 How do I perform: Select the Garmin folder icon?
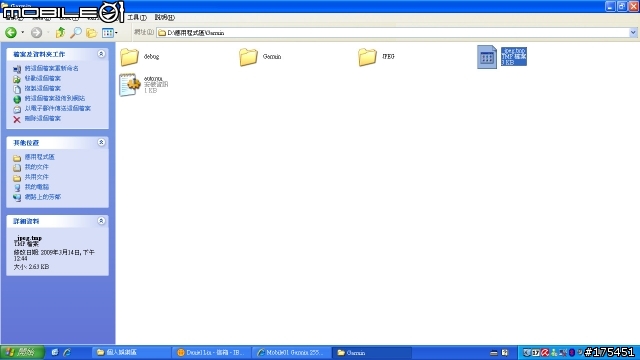pyautogui.click(x=248, y=57)
